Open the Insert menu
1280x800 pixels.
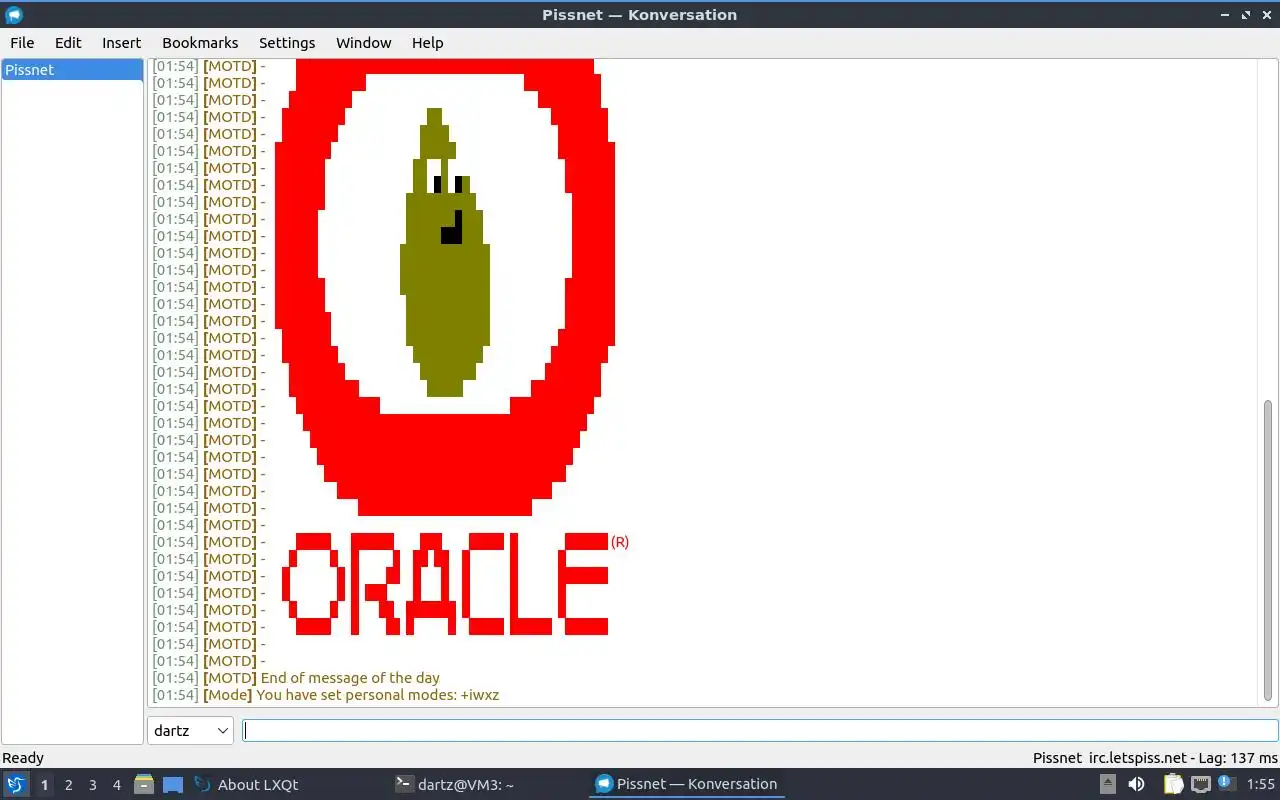pos(121,43)
